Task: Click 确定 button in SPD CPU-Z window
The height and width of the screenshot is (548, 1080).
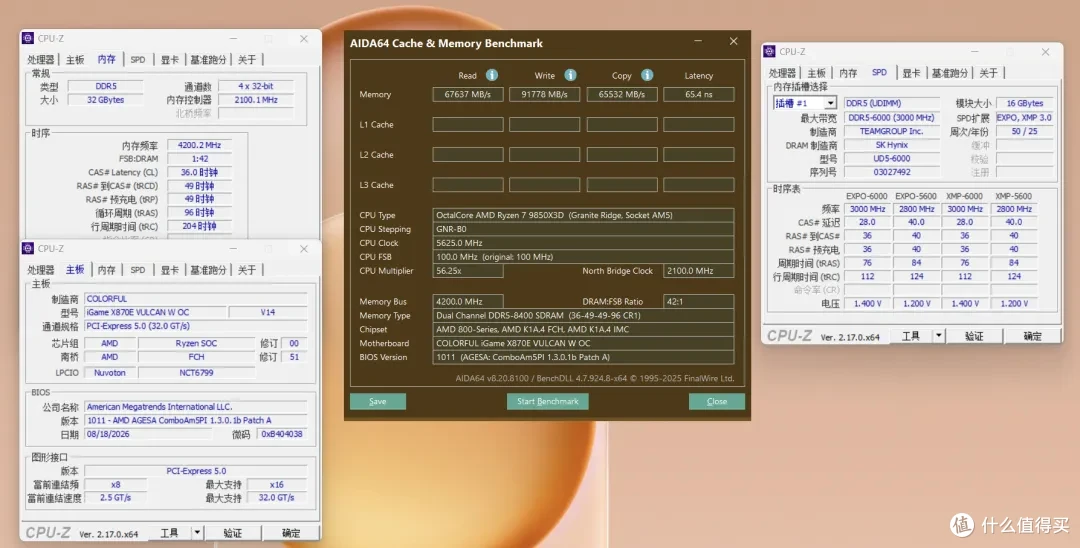Action: click(x=1032, y=336)
